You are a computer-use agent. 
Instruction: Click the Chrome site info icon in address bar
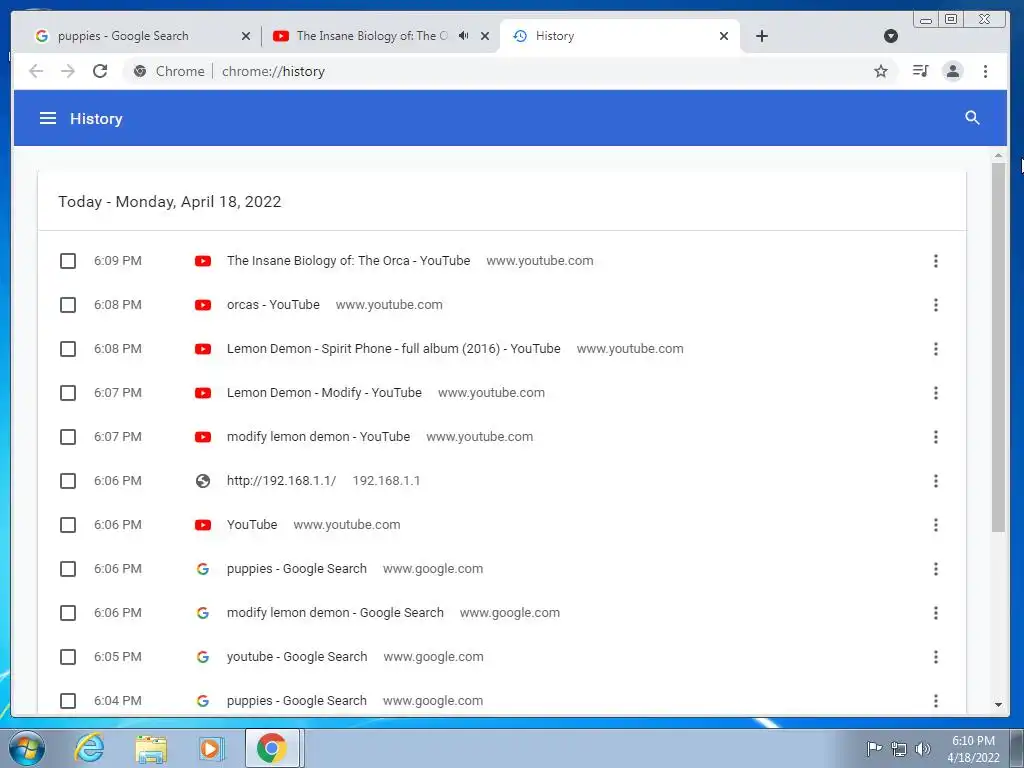tap(140, 71)
